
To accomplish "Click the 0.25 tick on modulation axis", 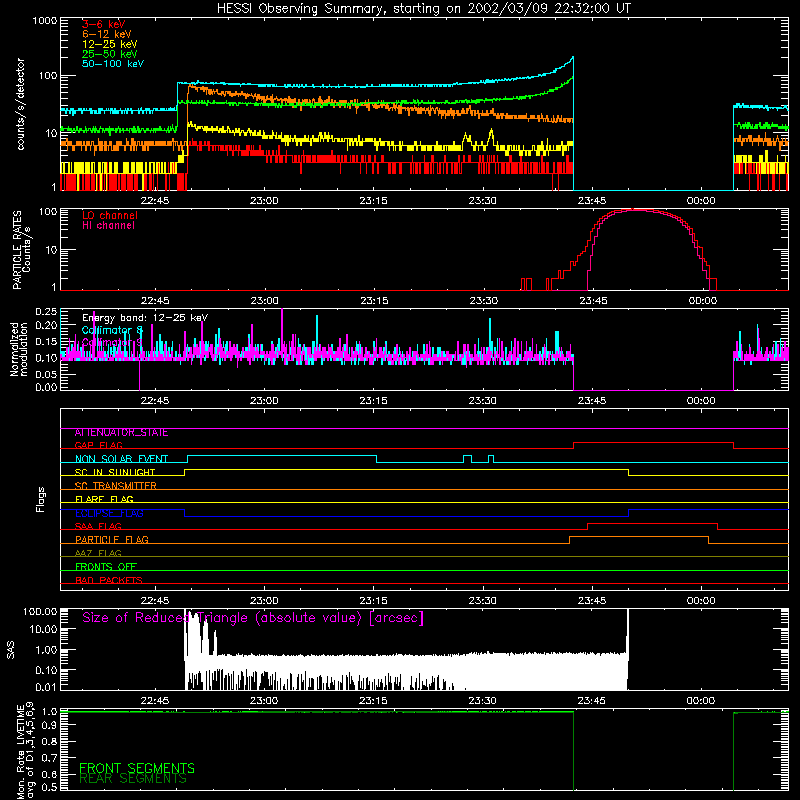I will point(46,311).
